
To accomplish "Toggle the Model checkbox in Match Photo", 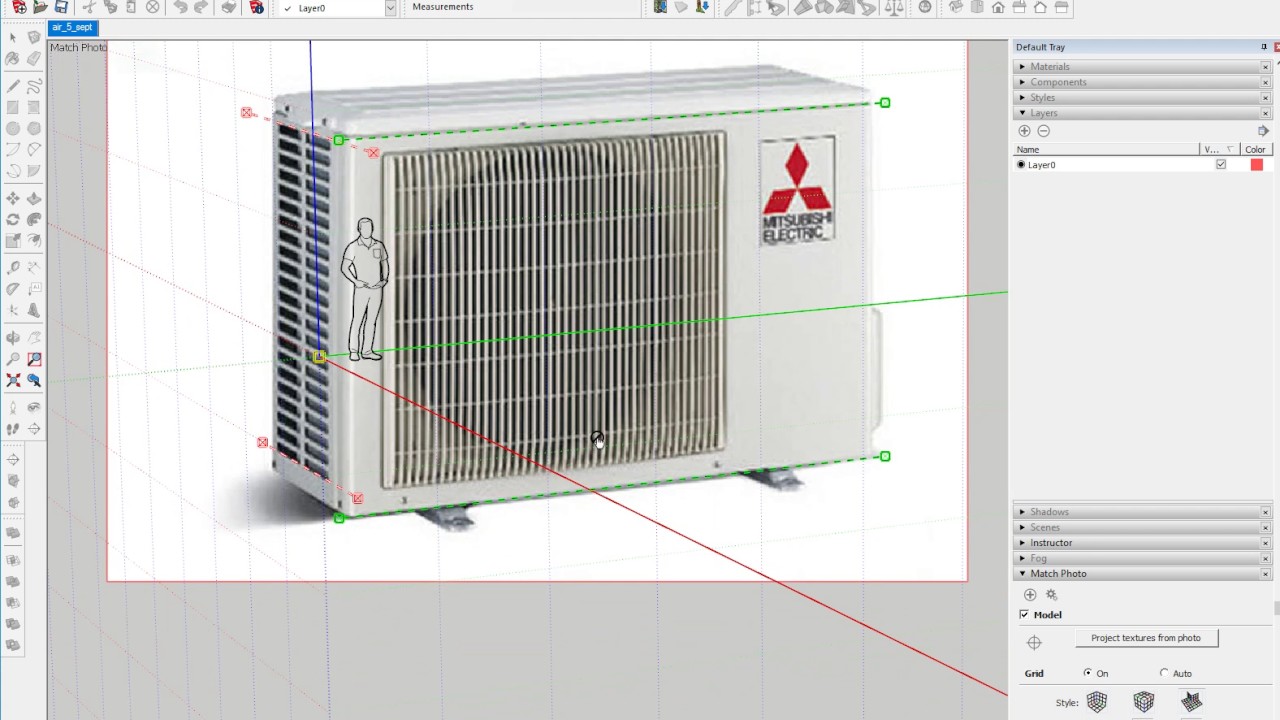I will (x=1024, y=615).
